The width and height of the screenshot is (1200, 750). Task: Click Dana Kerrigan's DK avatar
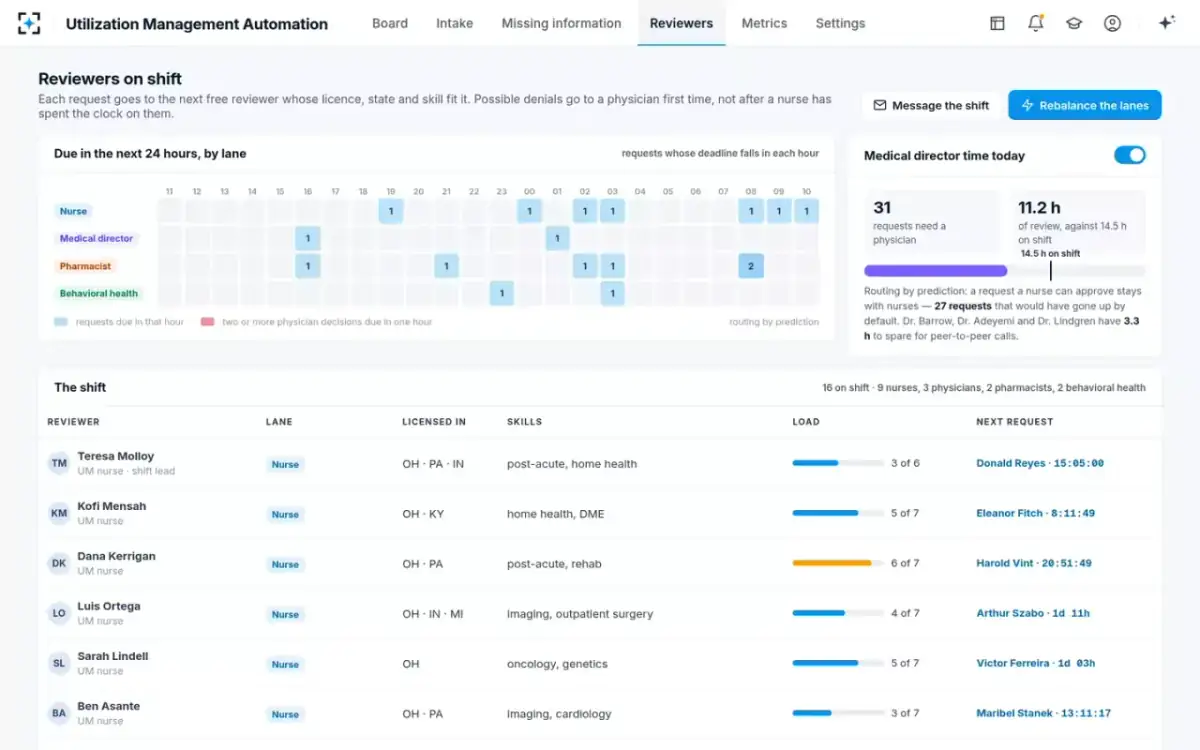point(59,563)
